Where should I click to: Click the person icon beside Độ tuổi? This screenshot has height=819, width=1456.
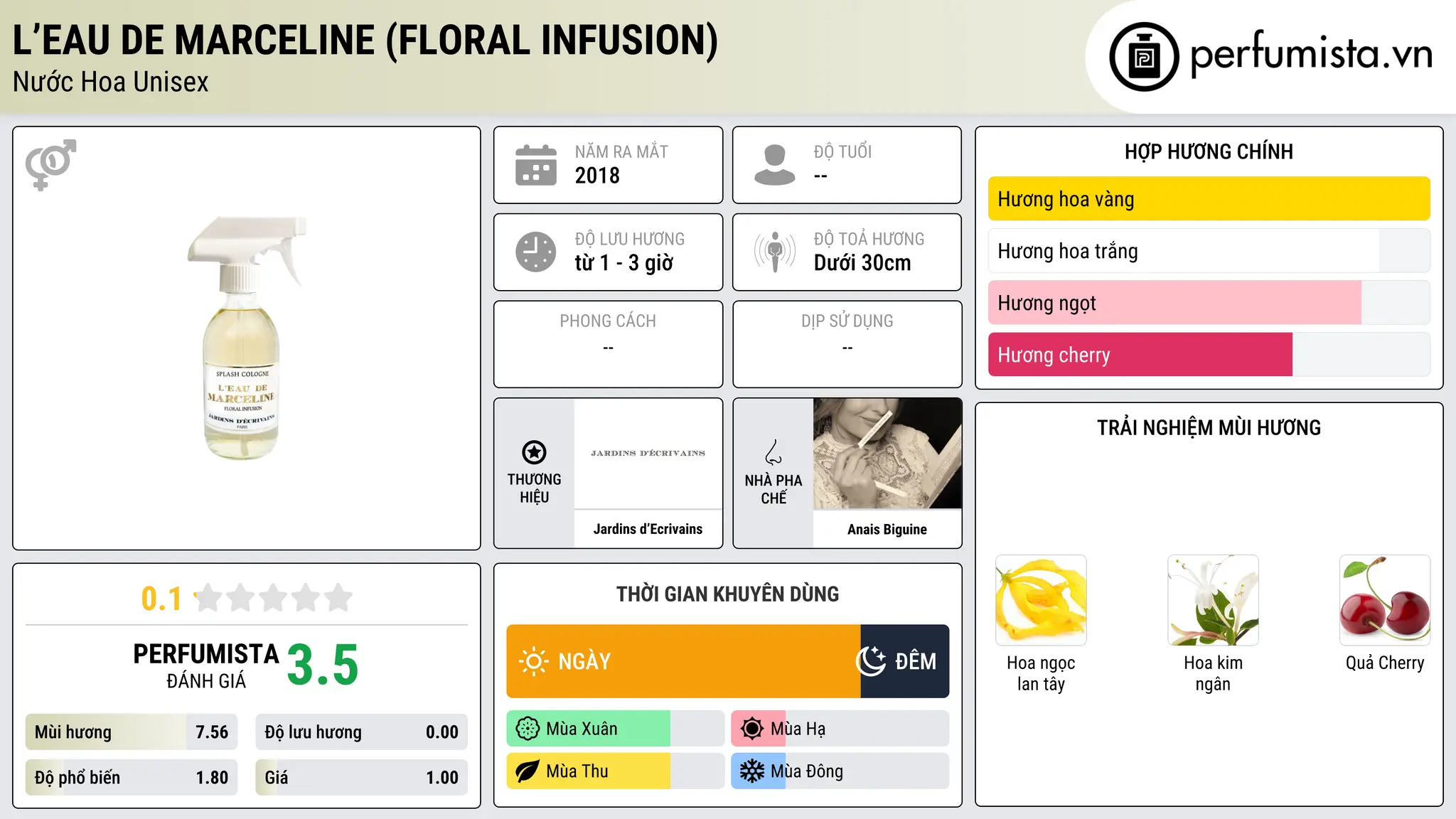click(775, 165)
